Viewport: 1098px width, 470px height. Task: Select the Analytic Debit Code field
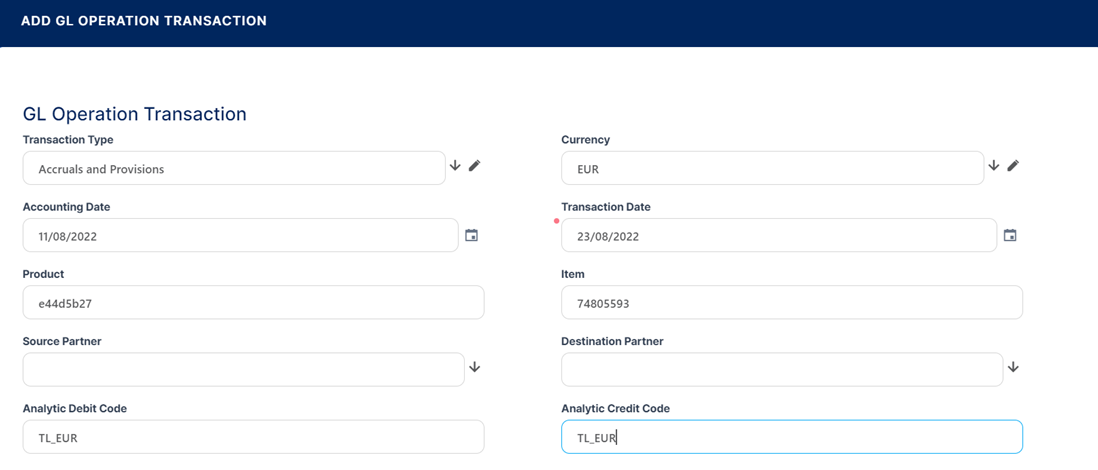tap(253, 437)
